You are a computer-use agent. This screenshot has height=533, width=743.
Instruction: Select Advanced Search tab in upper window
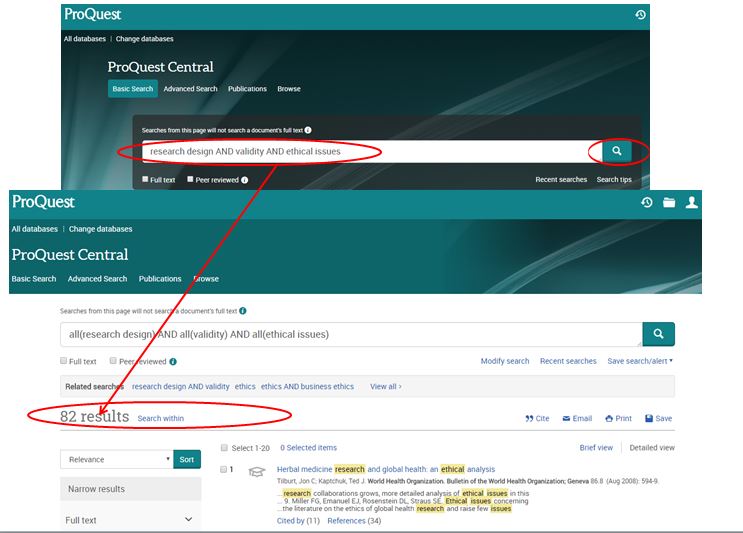(x=190, y=89)
